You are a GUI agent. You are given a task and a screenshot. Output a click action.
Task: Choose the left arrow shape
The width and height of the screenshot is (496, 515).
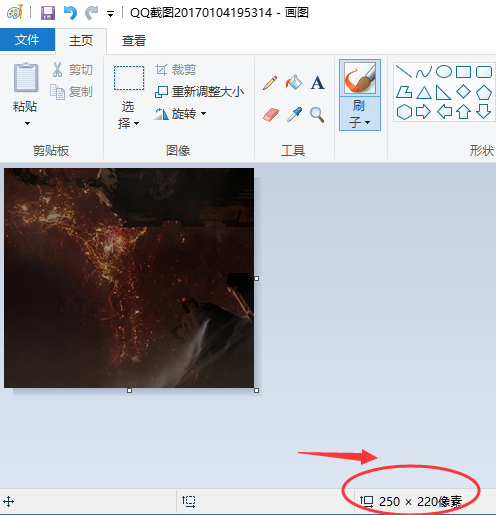pos(444,112)
